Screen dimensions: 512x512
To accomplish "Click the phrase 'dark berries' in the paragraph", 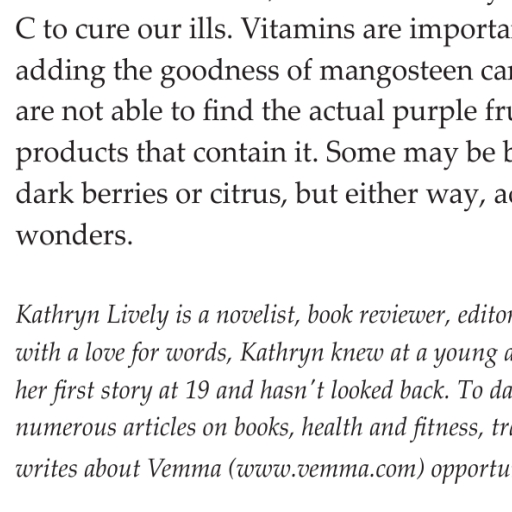I will 92,194.
